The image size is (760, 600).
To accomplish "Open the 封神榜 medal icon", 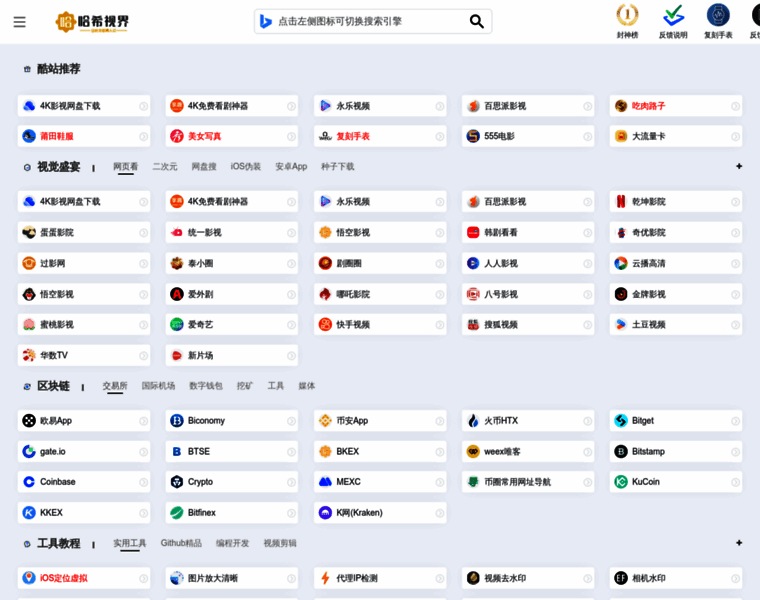I will [x=627, y=15].
